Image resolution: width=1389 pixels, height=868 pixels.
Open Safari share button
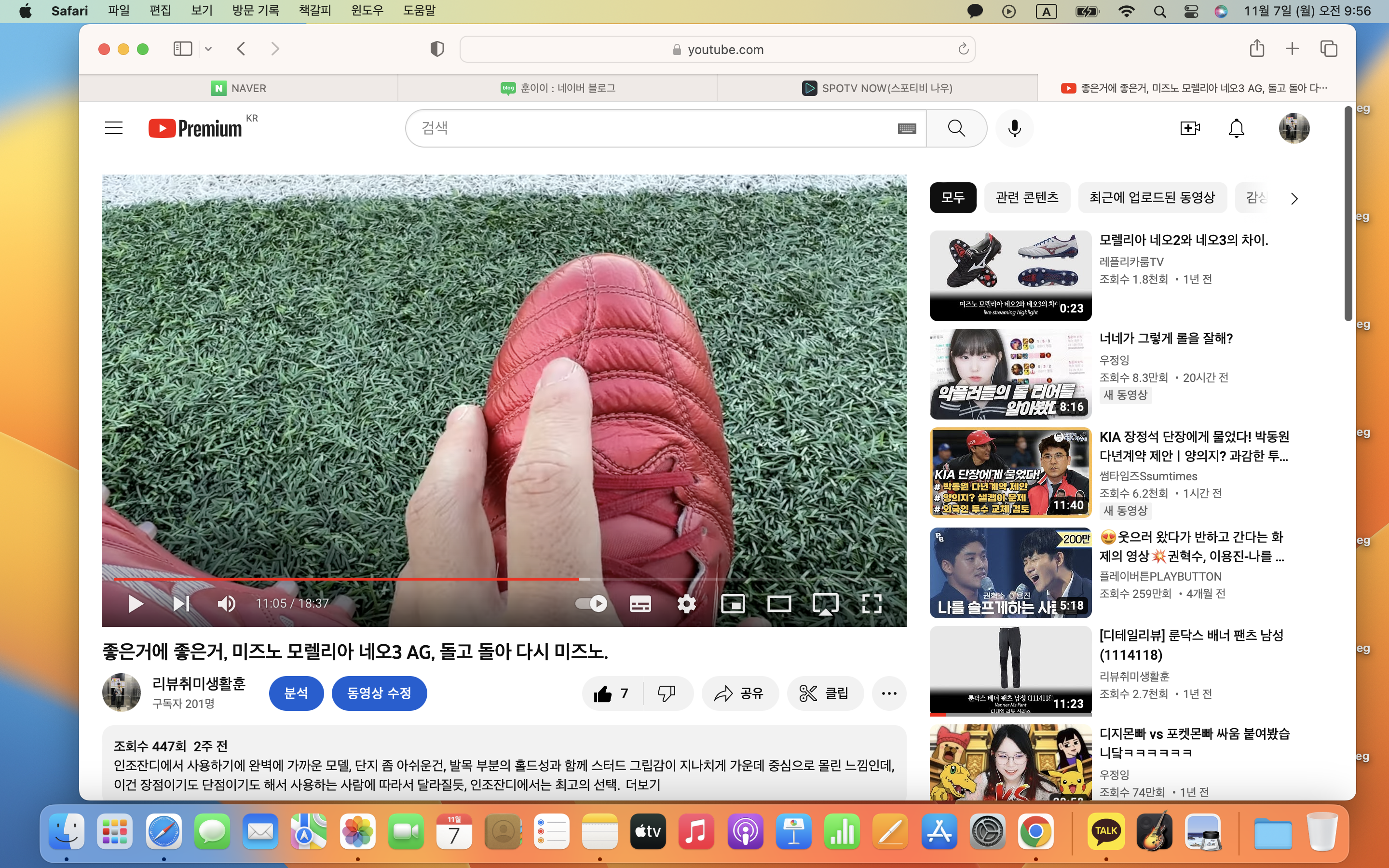coord(1256,48)
